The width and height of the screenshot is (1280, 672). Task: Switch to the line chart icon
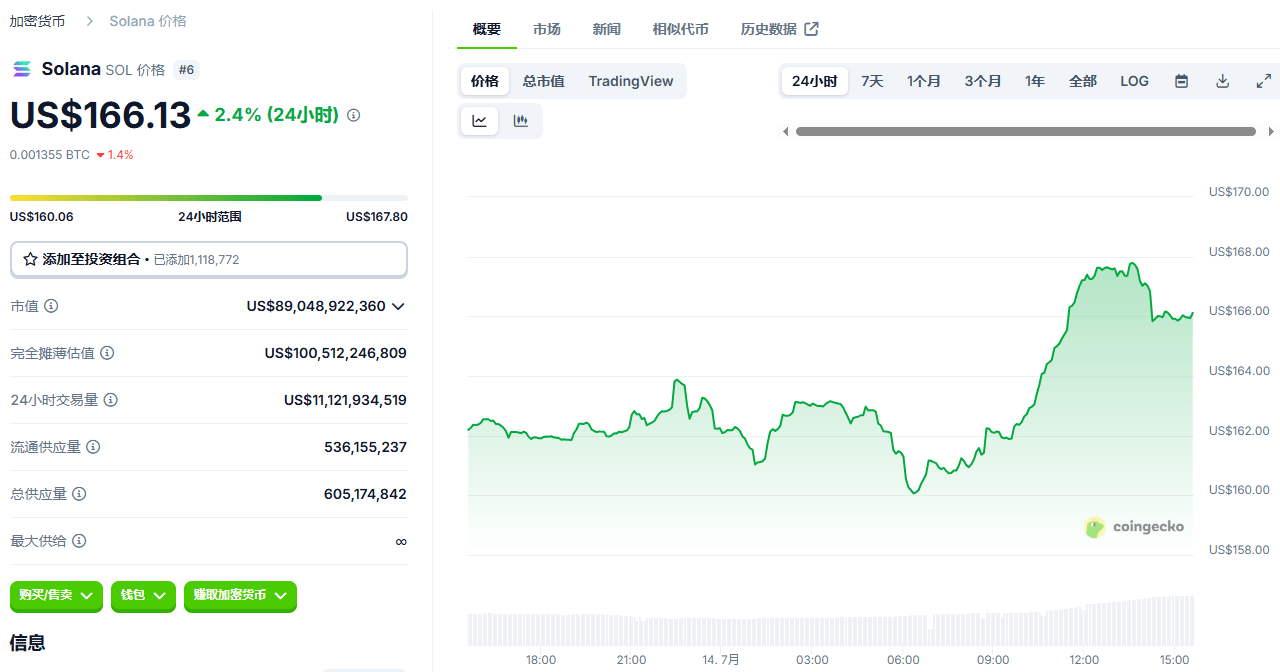pyautogui.click(x=480, y=121)
